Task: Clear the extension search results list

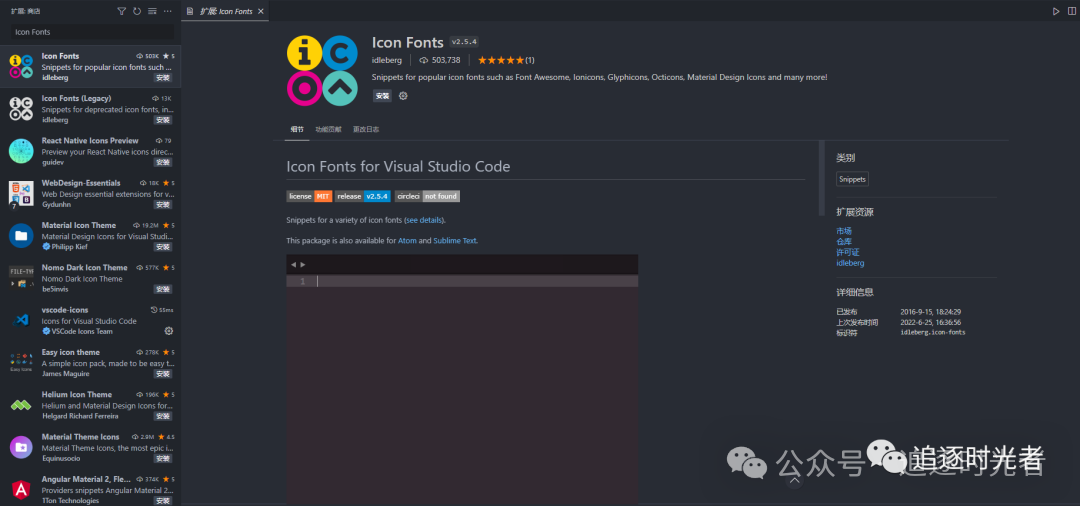Action: [x=152, y=11]
